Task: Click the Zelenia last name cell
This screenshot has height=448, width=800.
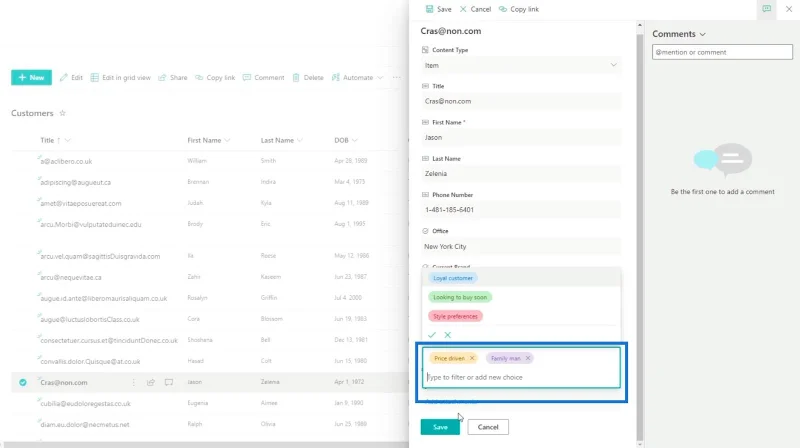Action: click(x=270, y=382)
